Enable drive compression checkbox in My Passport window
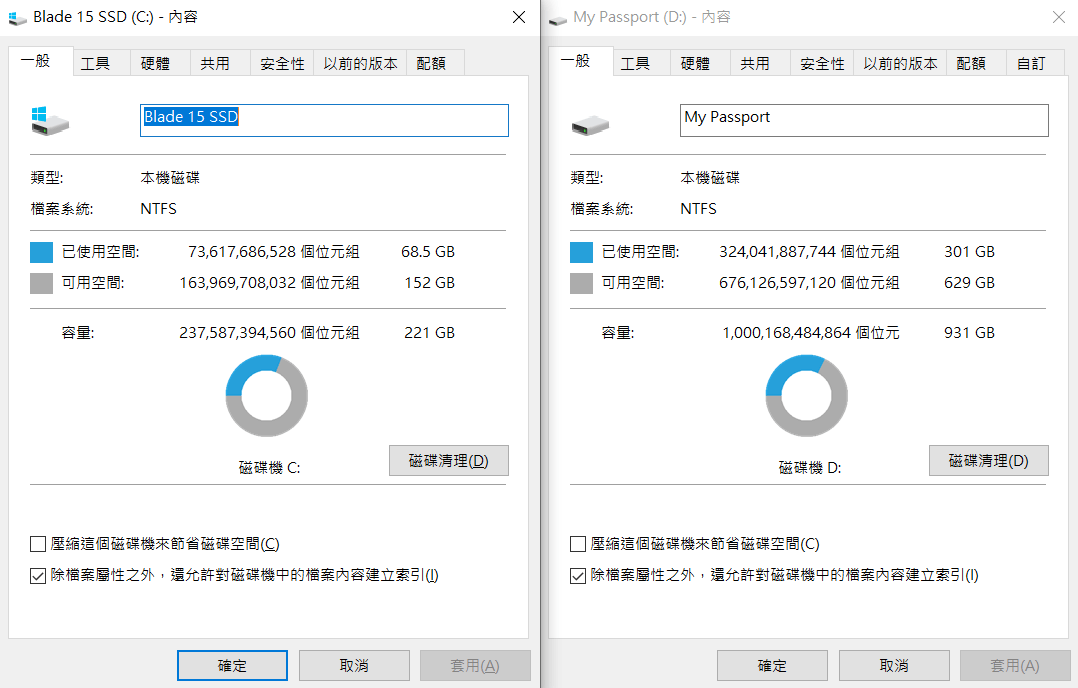The height and width of the screenshot is (688, 1078). (x=578, y=544)
